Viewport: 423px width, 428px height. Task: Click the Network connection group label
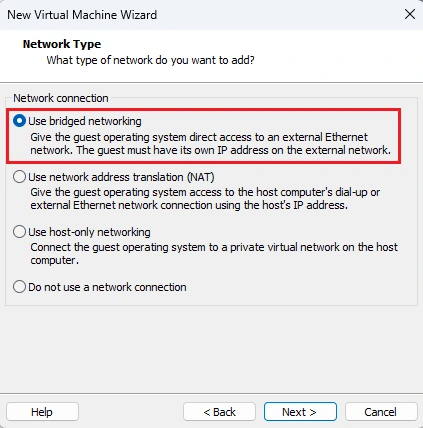(x=61, y=98)
